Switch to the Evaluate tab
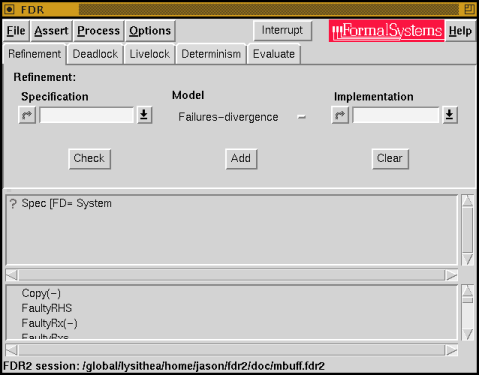 coord(274,54)
